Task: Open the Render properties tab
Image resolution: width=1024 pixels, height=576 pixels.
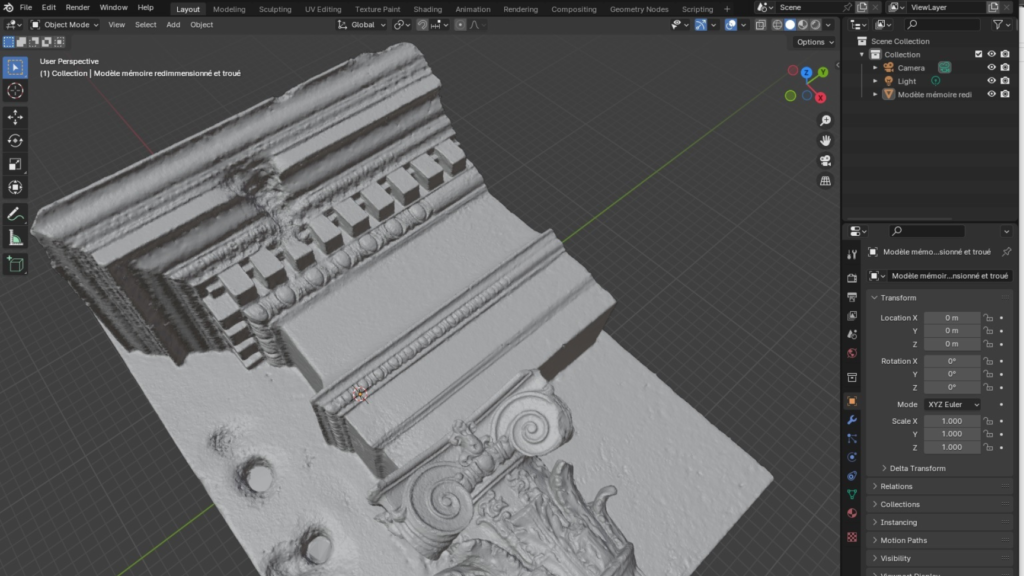Action: tap(852, 278)
